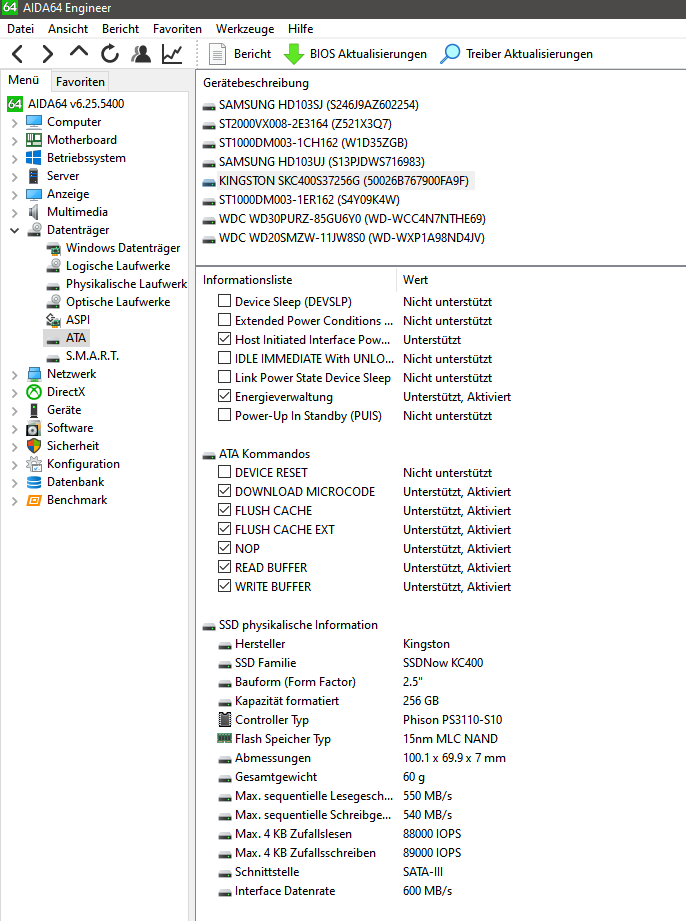Open the Physikalische Laufwerke page
This screenshot has width=686, height=921.
tap(126, 284)
